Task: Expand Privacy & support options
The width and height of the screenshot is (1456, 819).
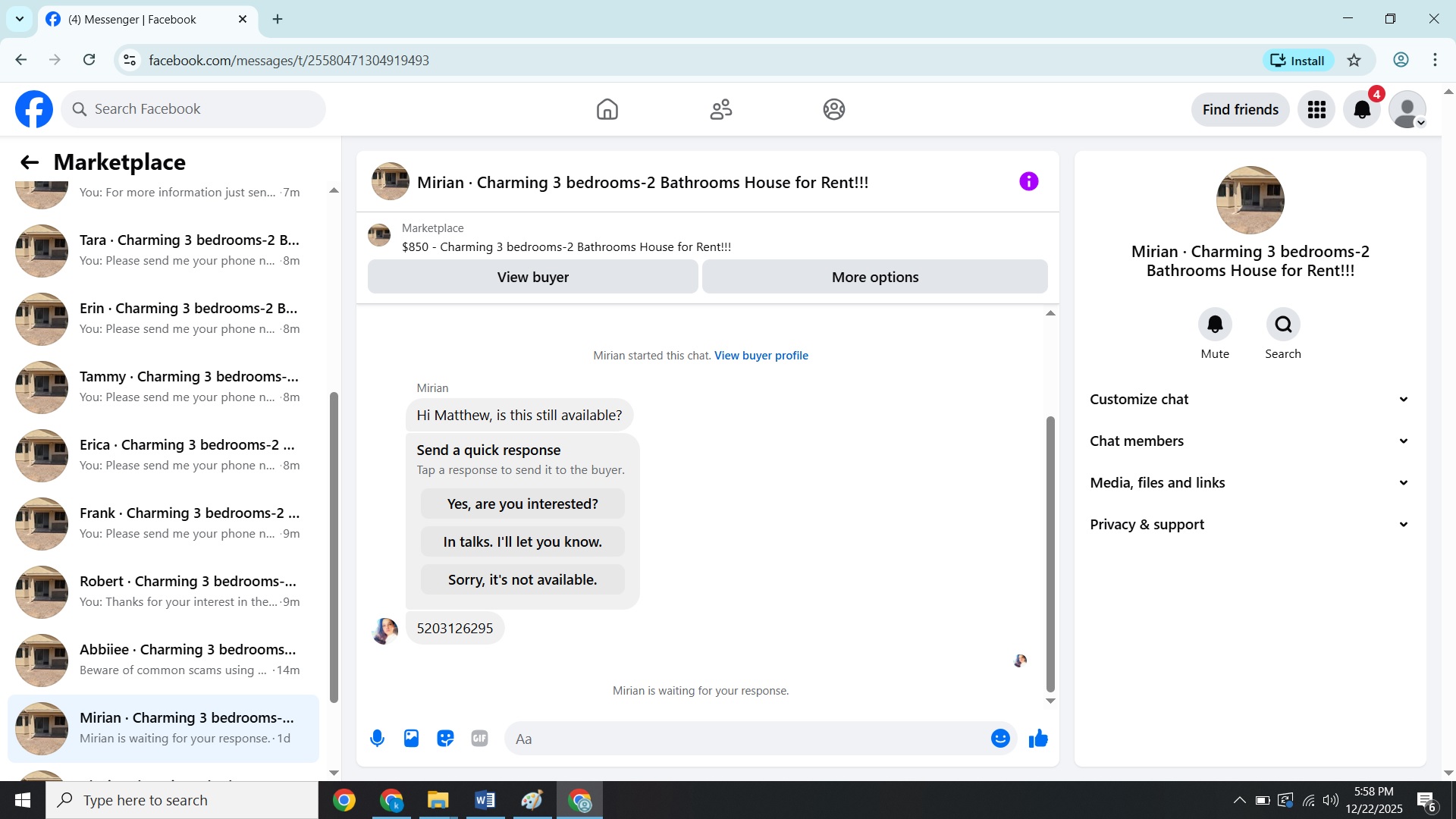Action: click(x=1250, y=524)
